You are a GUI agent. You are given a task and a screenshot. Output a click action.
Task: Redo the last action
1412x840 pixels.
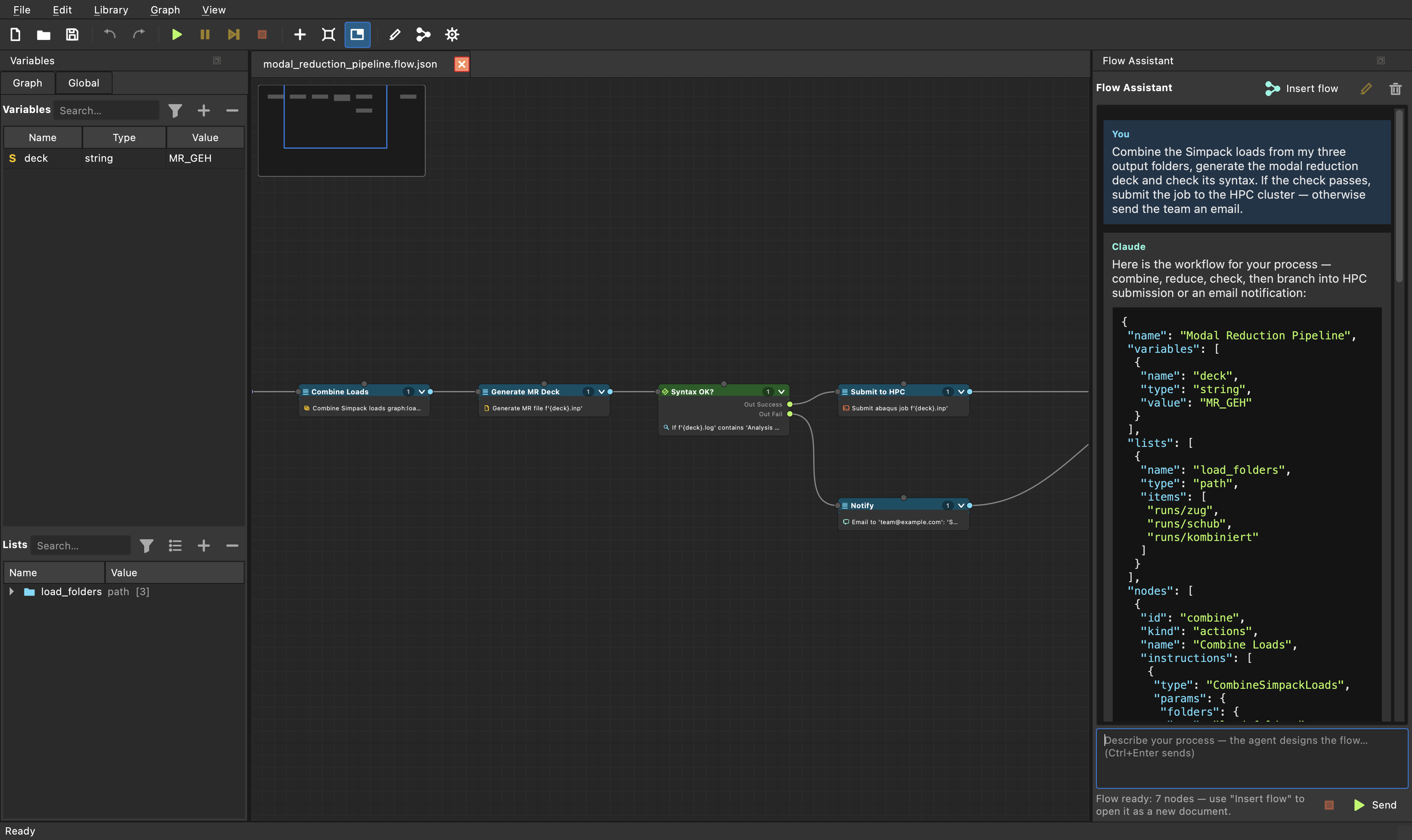point(139,34)
